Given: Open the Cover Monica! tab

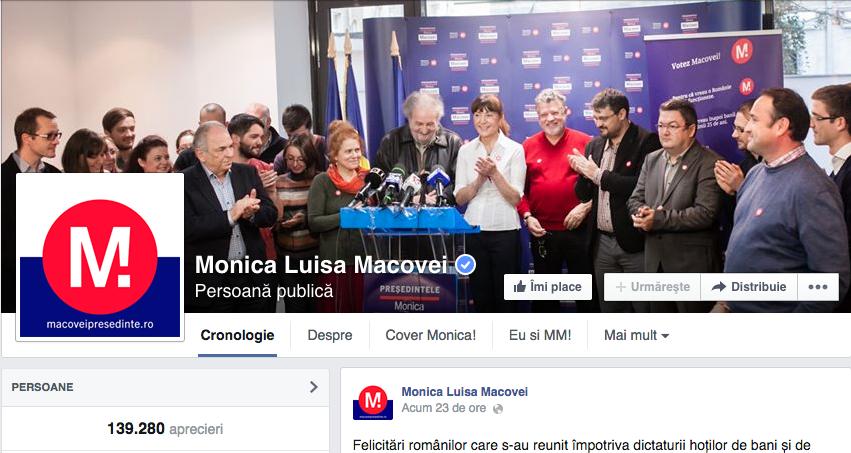Looking at the screenshot, I should click(x=430, y=335).
